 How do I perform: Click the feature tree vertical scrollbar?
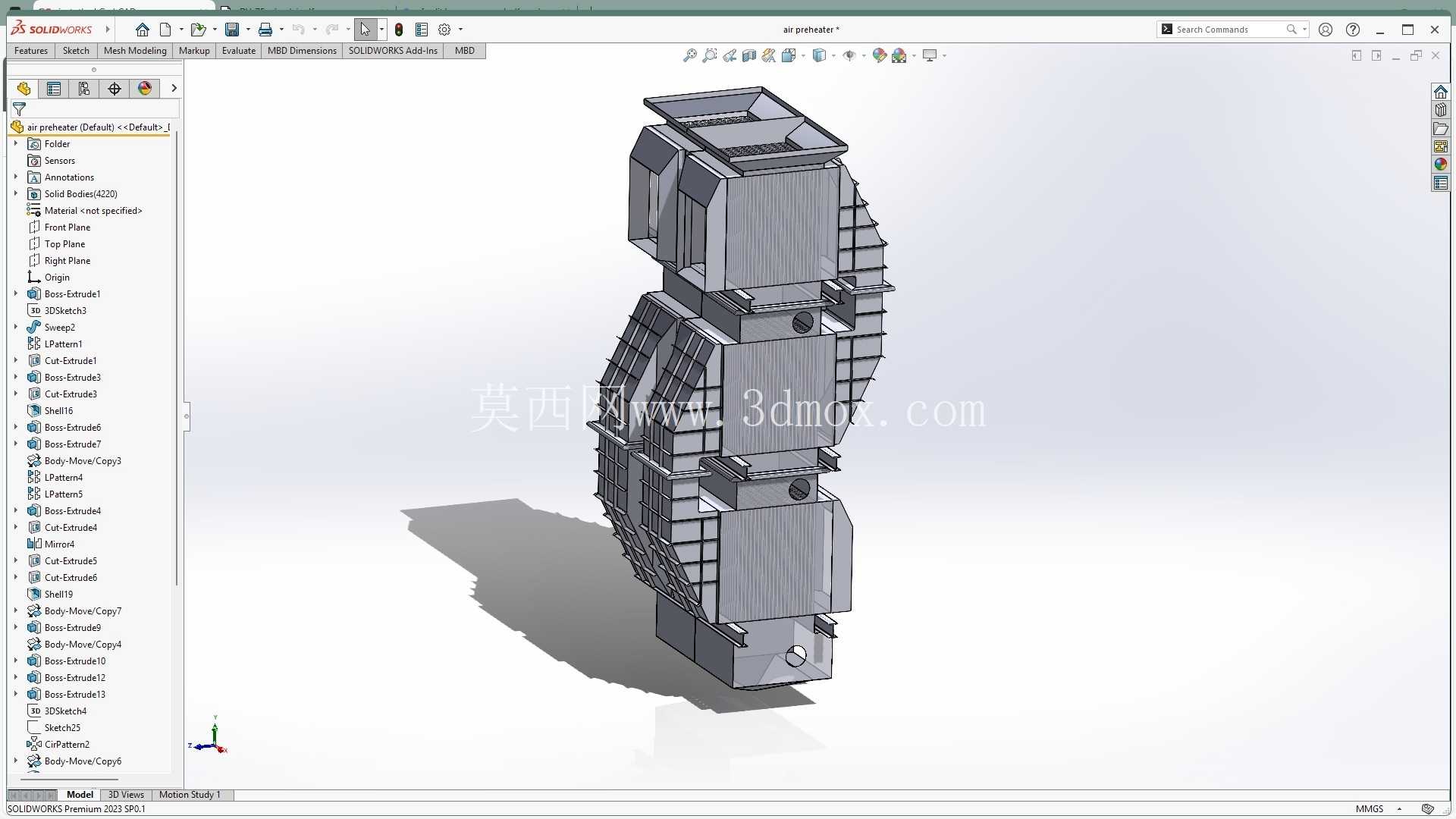pos(177,358)
